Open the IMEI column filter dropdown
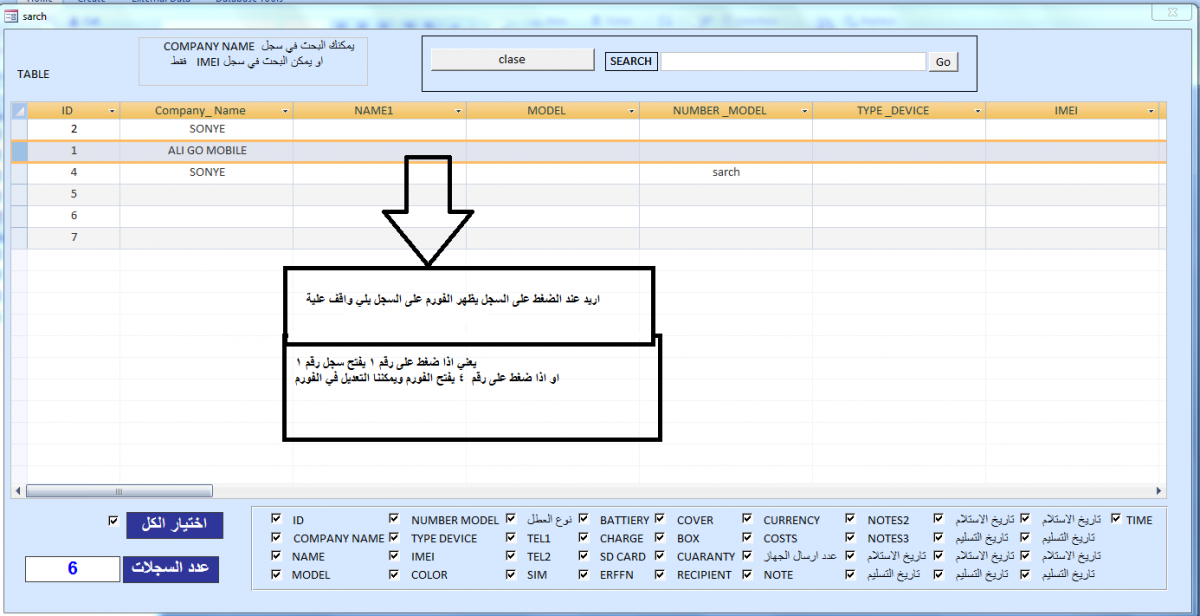Image resolution: width=1200 pixels, height=616 pixels. pyautogui.click(x=1150, y=111)
